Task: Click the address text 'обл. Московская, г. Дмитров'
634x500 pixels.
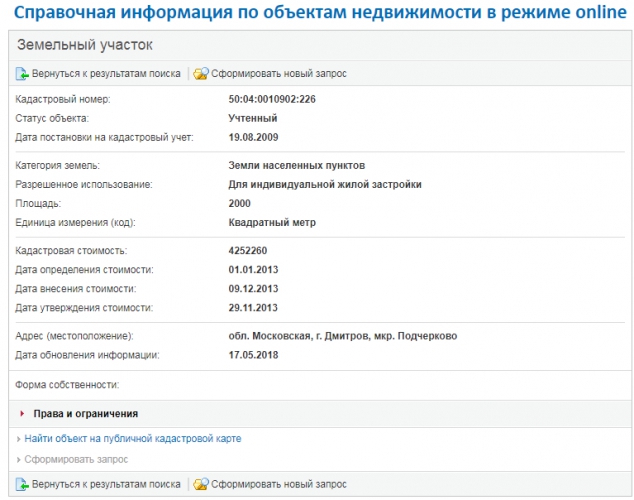Action: point(297,336)
